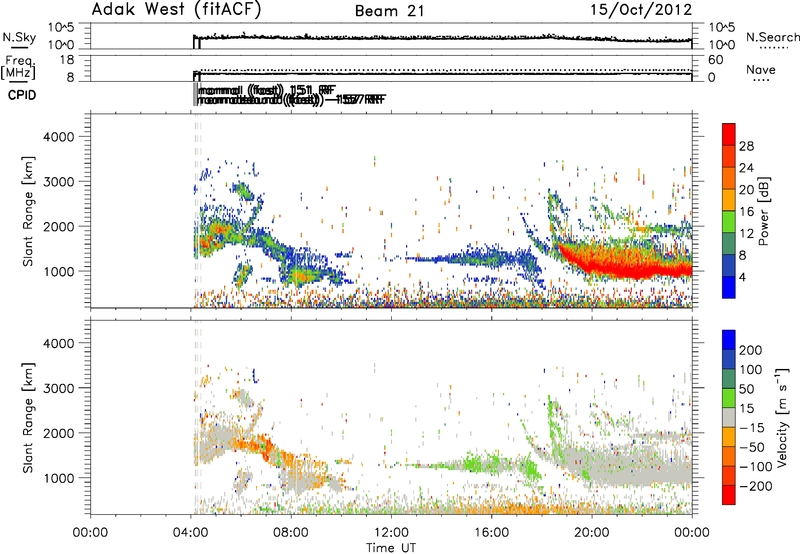800x554 pixels.
Task: Click 'Slant Range [km]' label of the velocity panel
Action: (x=28, y=418)
